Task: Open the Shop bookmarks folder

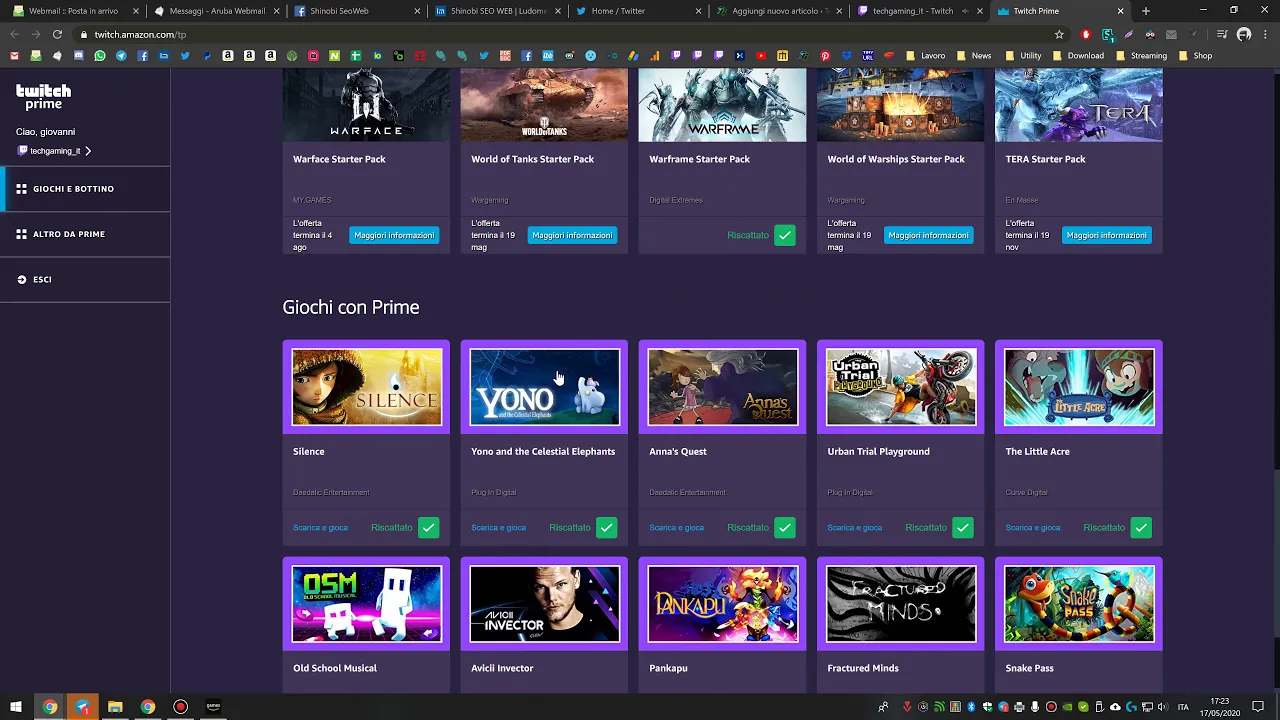Action: pos(1196,56)
